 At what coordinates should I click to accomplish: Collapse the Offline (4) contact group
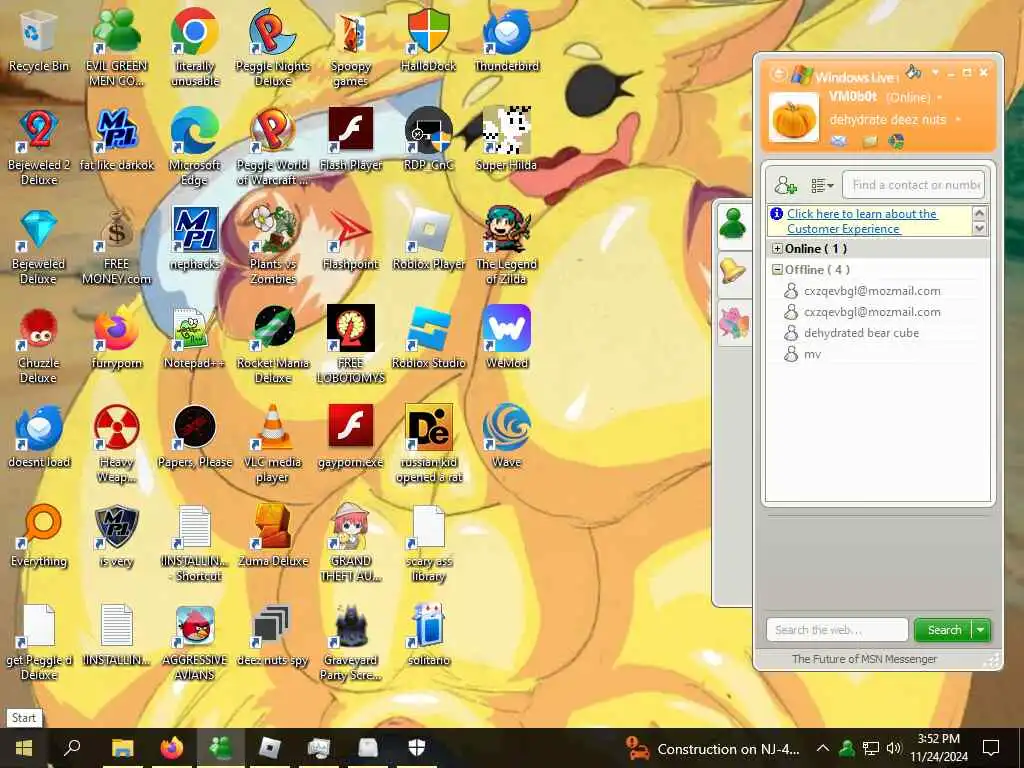pos(777,270)
